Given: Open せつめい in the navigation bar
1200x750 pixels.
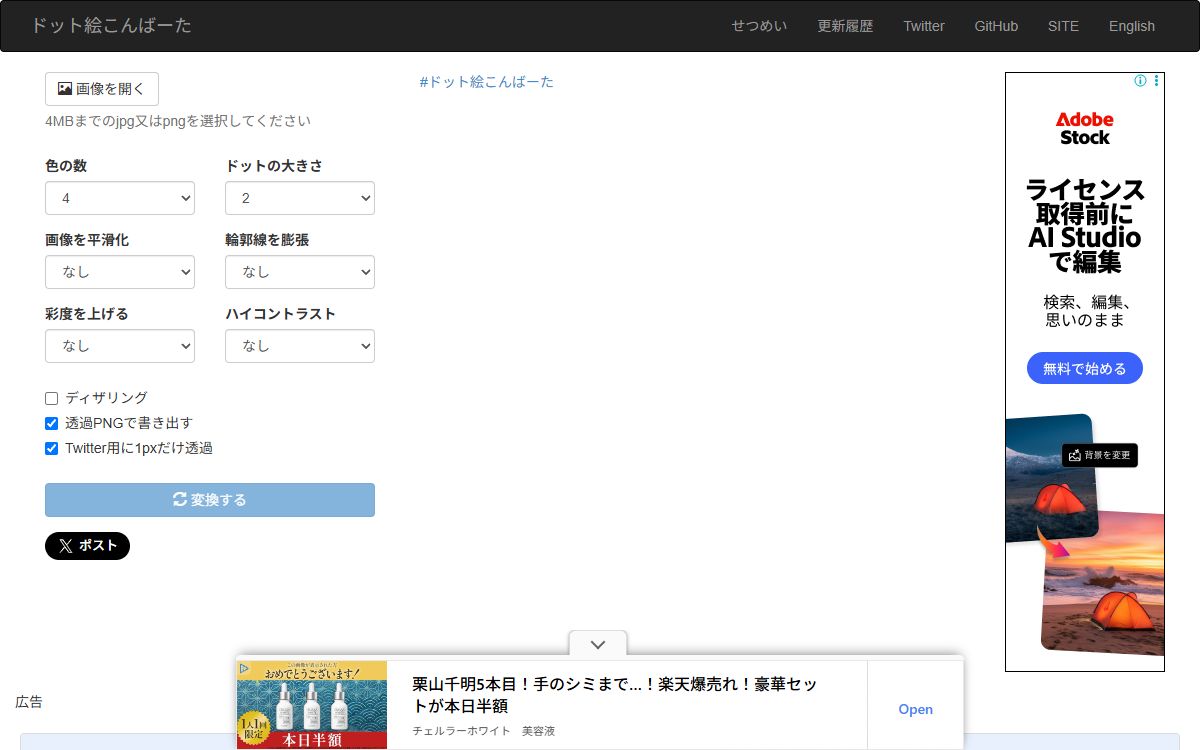Looking at the screenshot, I should tap(759, 26).
